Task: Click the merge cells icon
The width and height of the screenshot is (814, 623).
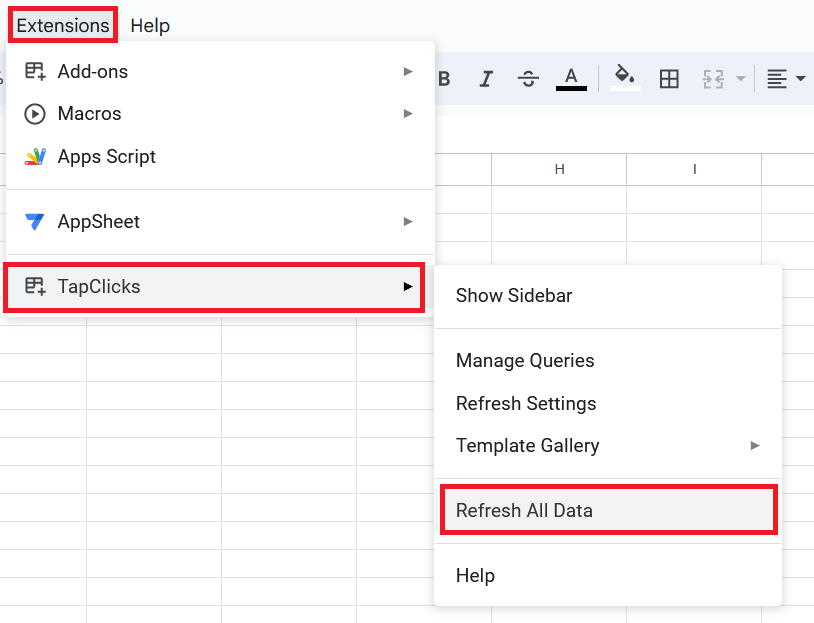Action: click(x=713, y=79)
